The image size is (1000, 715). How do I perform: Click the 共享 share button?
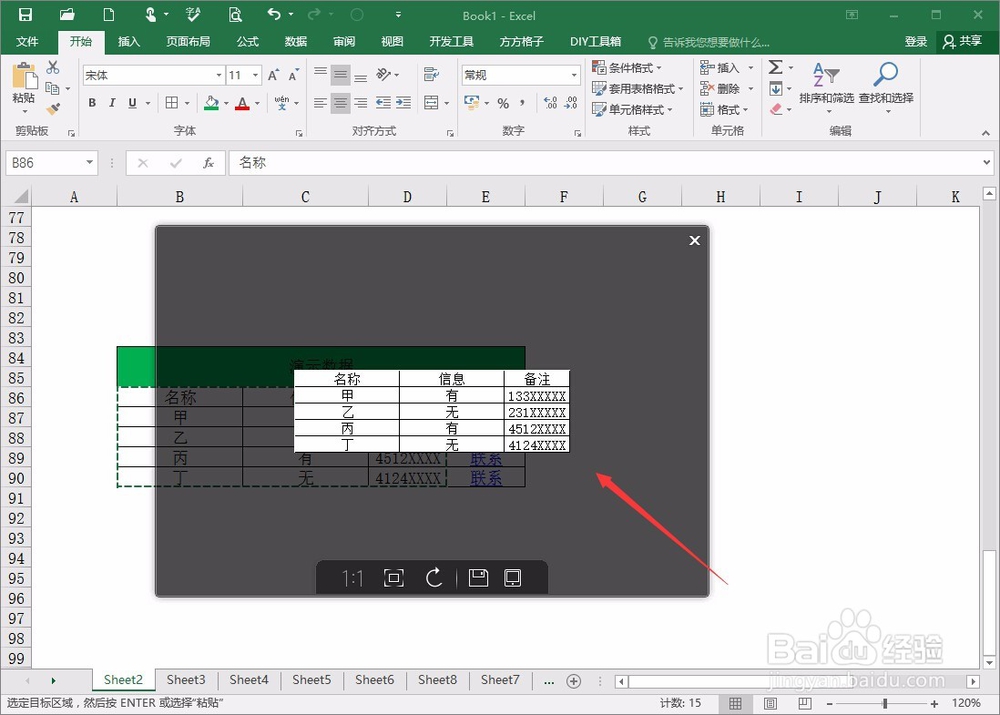(x=962, y=41)
